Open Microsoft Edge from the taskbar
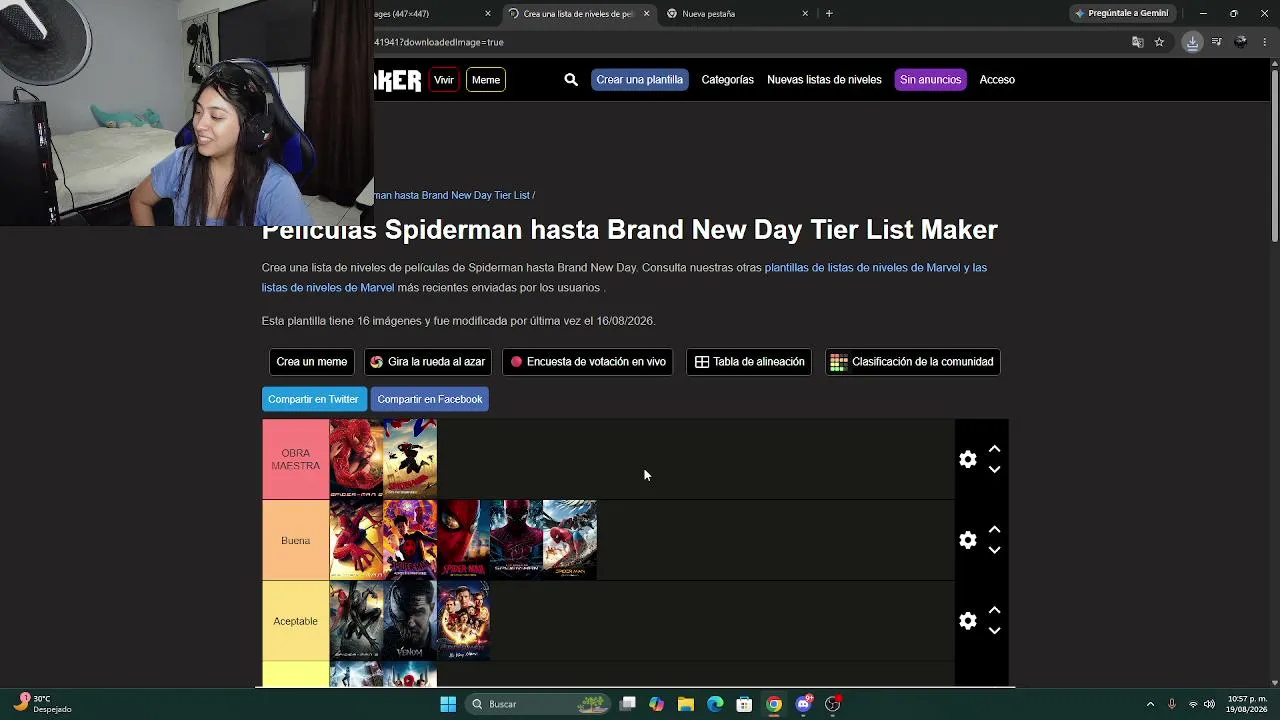 pos(715,704)
